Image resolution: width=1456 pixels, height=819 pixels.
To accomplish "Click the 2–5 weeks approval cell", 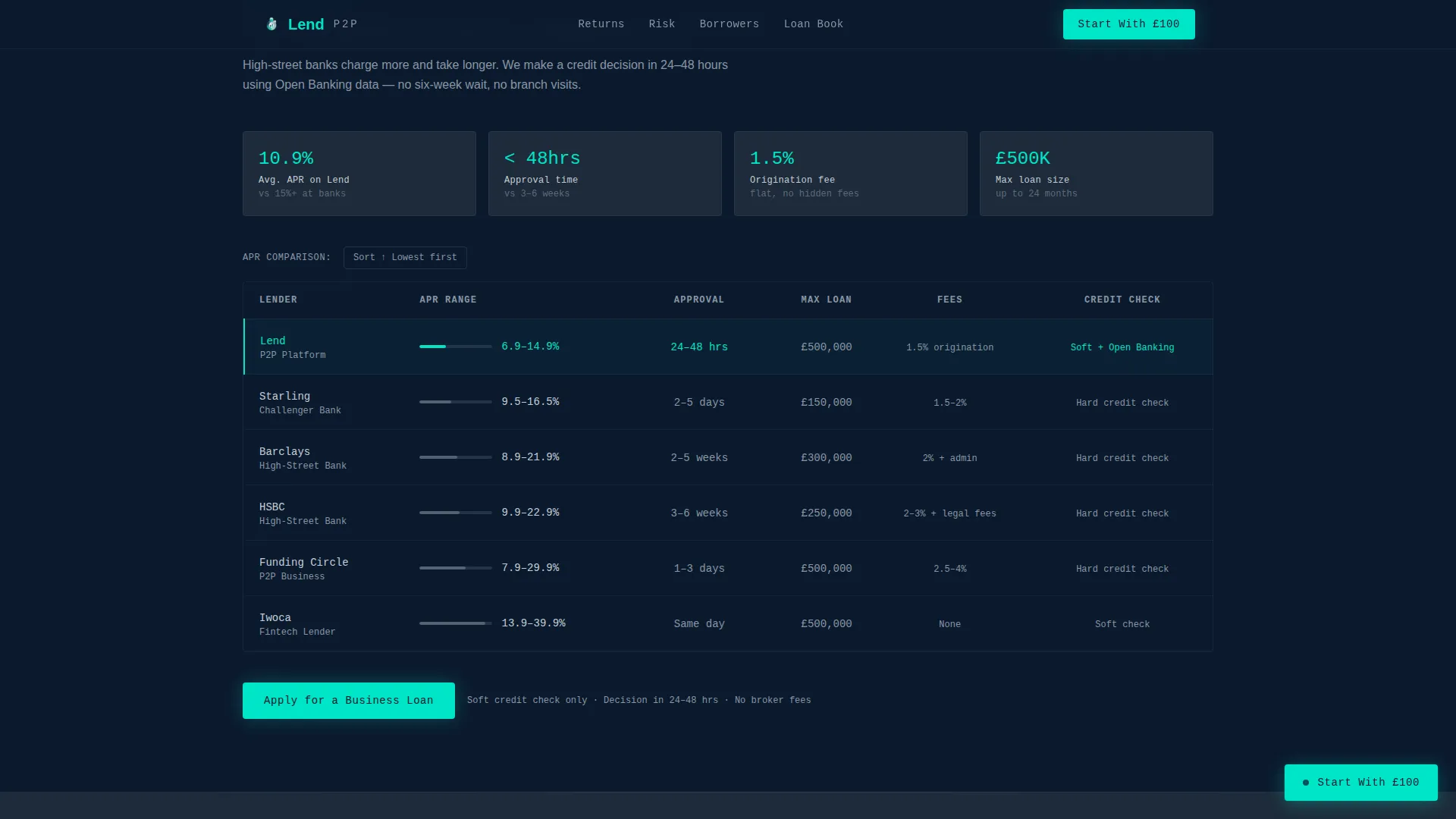I will point(699,458).
